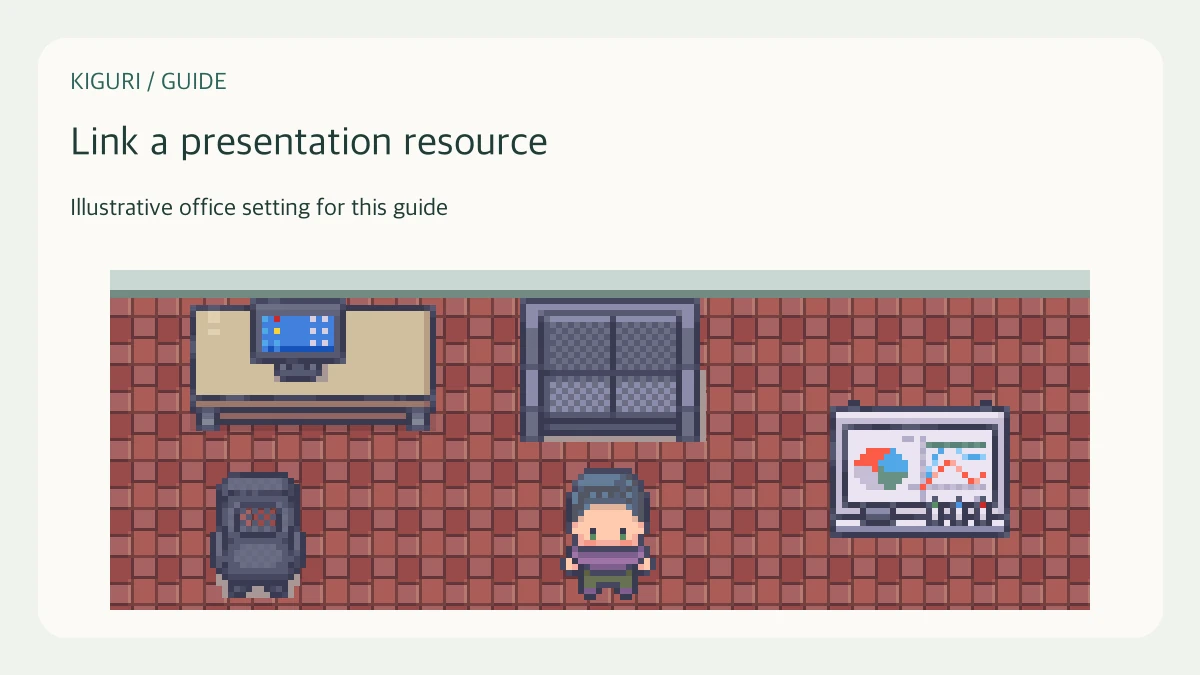Click the "Illustrative office setting for this guide" caption

coord(259,208)
